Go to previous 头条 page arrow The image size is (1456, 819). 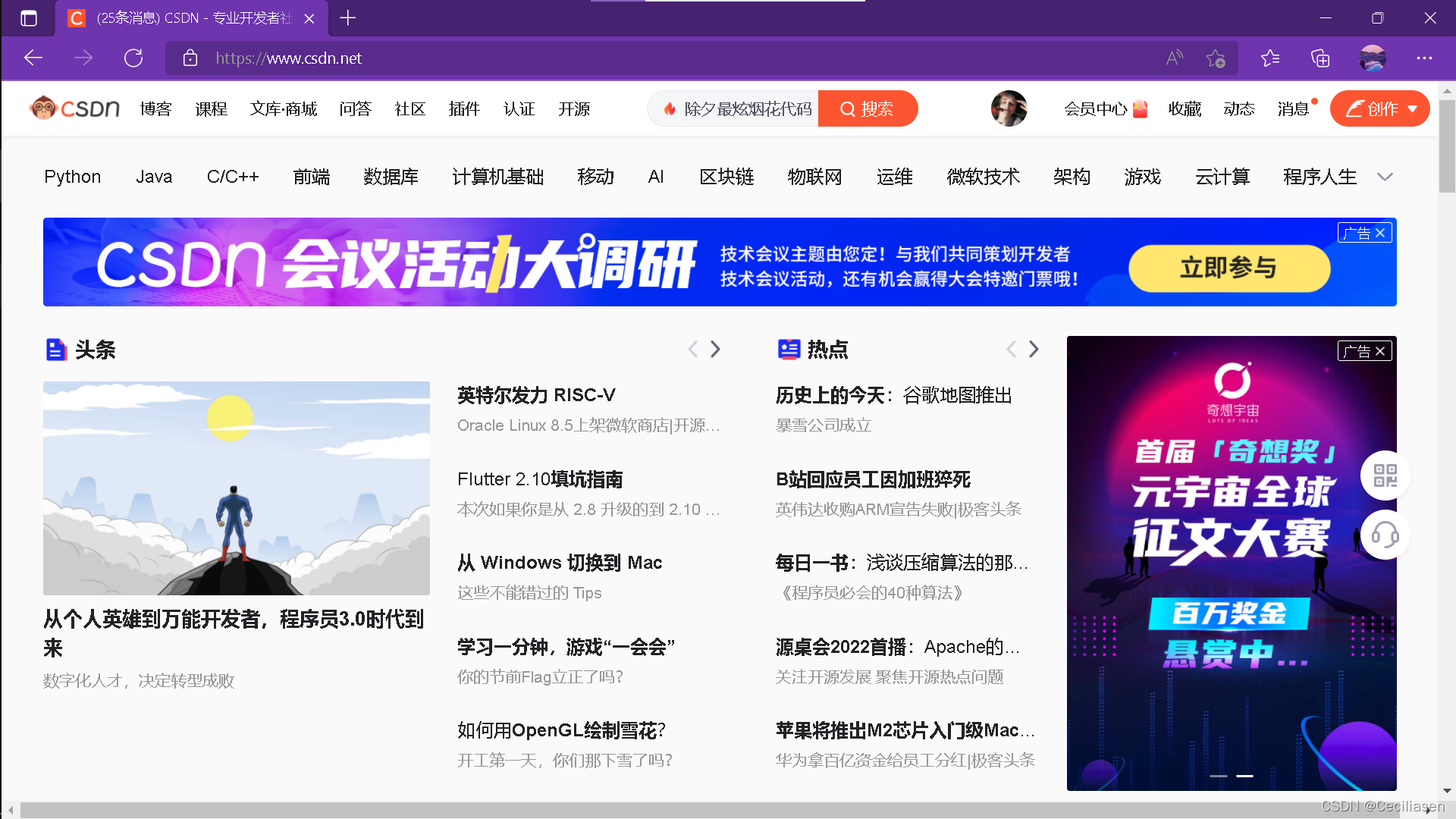tap(692, 349)
